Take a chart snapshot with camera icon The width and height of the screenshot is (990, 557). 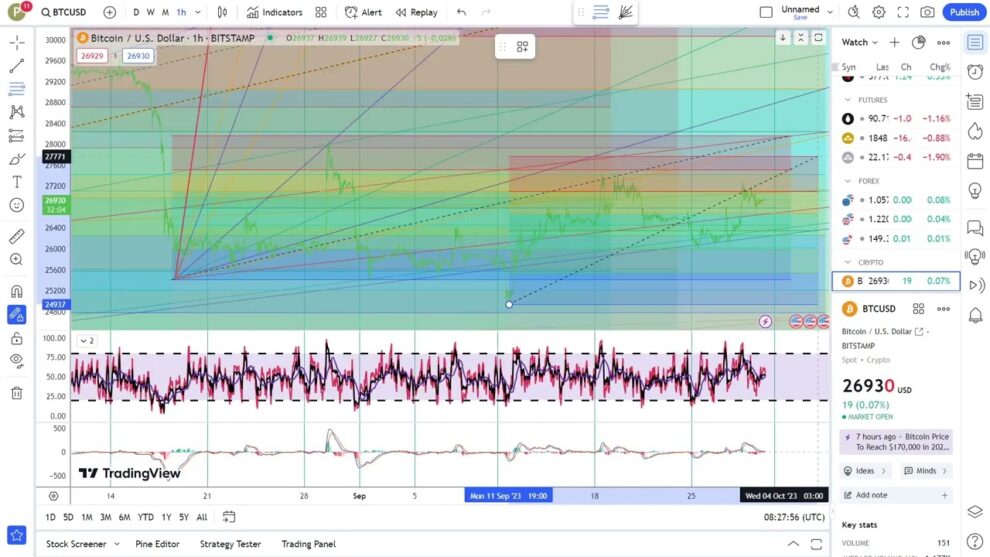[x=927, y=12]
